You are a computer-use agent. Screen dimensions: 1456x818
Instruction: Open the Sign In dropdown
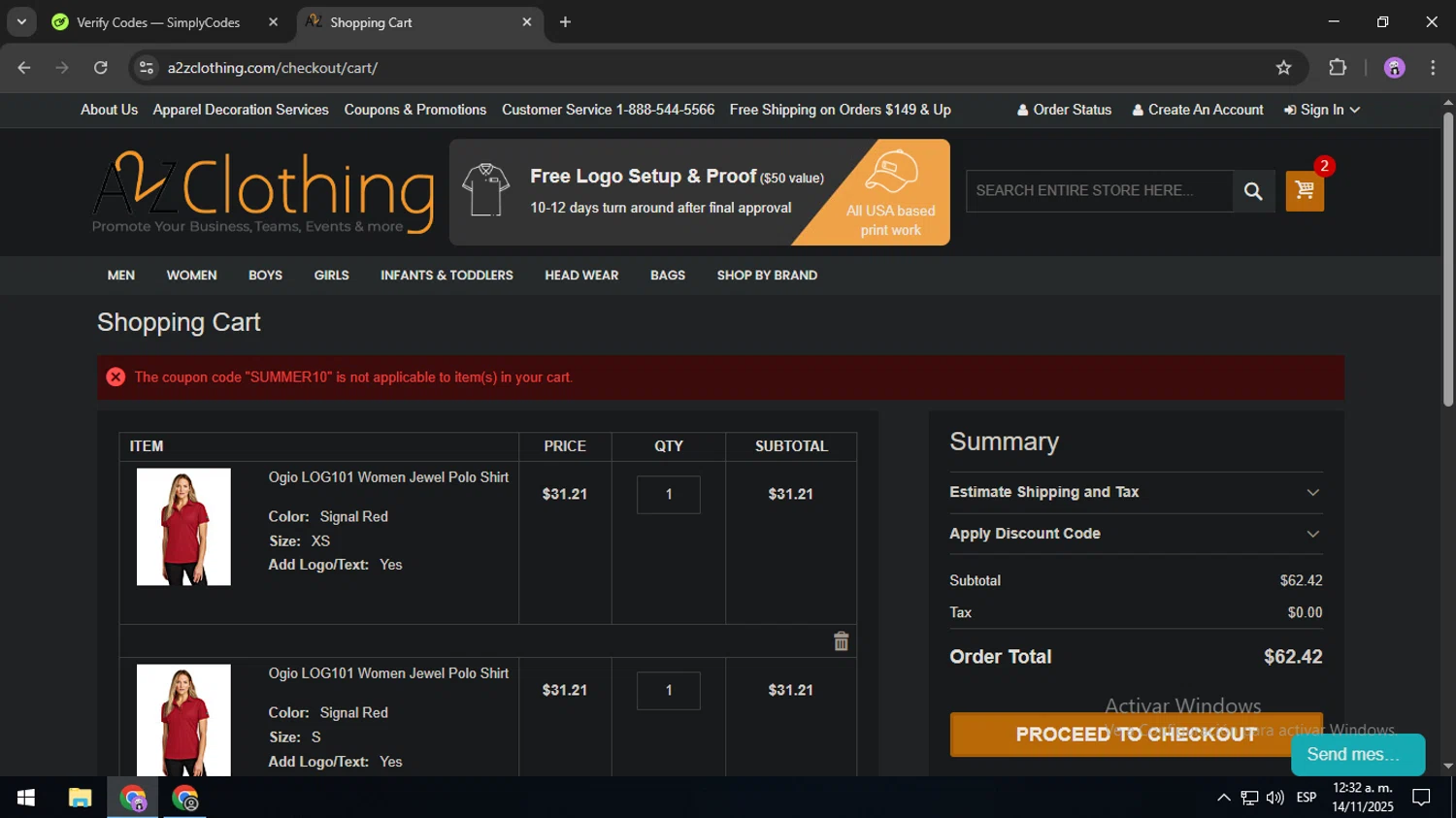[x=1322, y=110]
